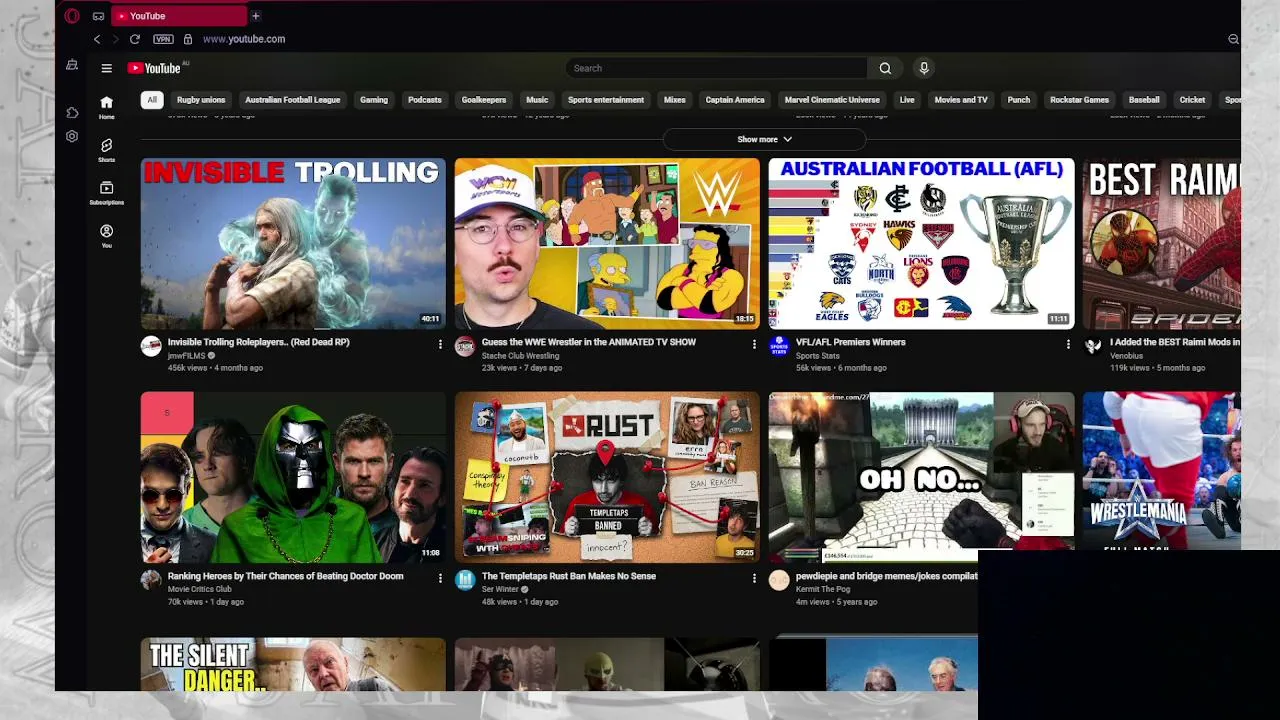
Task: Open the Opera workspaces icon beside the tab
Action: (x=98, y=16)
